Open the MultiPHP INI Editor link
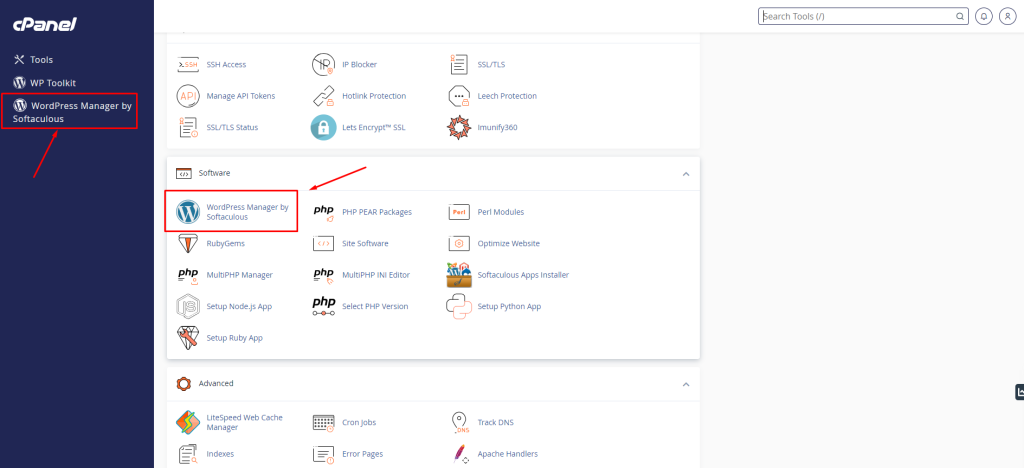Image resolution: width=1024 pixels, height=468 pixels. click(x=376, y=275)
